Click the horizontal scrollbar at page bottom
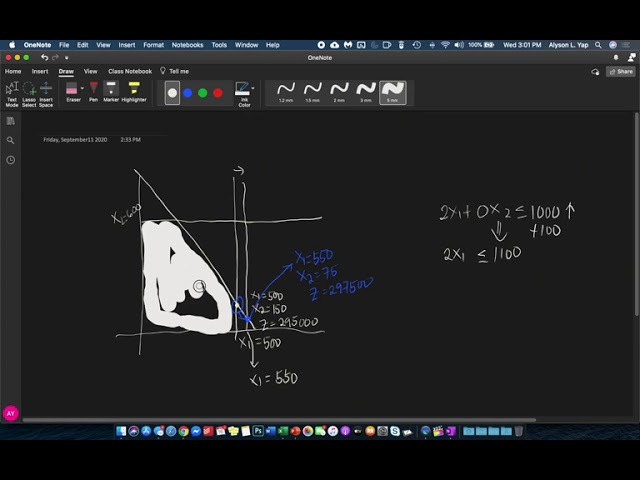640x480 pixels. coord(279,420)
